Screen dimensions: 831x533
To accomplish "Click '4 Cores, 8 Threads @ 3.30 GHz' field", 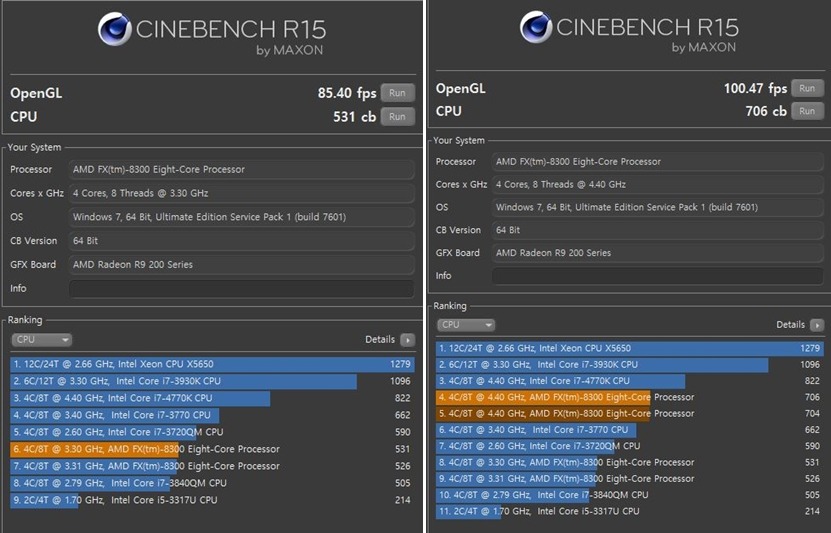I will 241,193.
